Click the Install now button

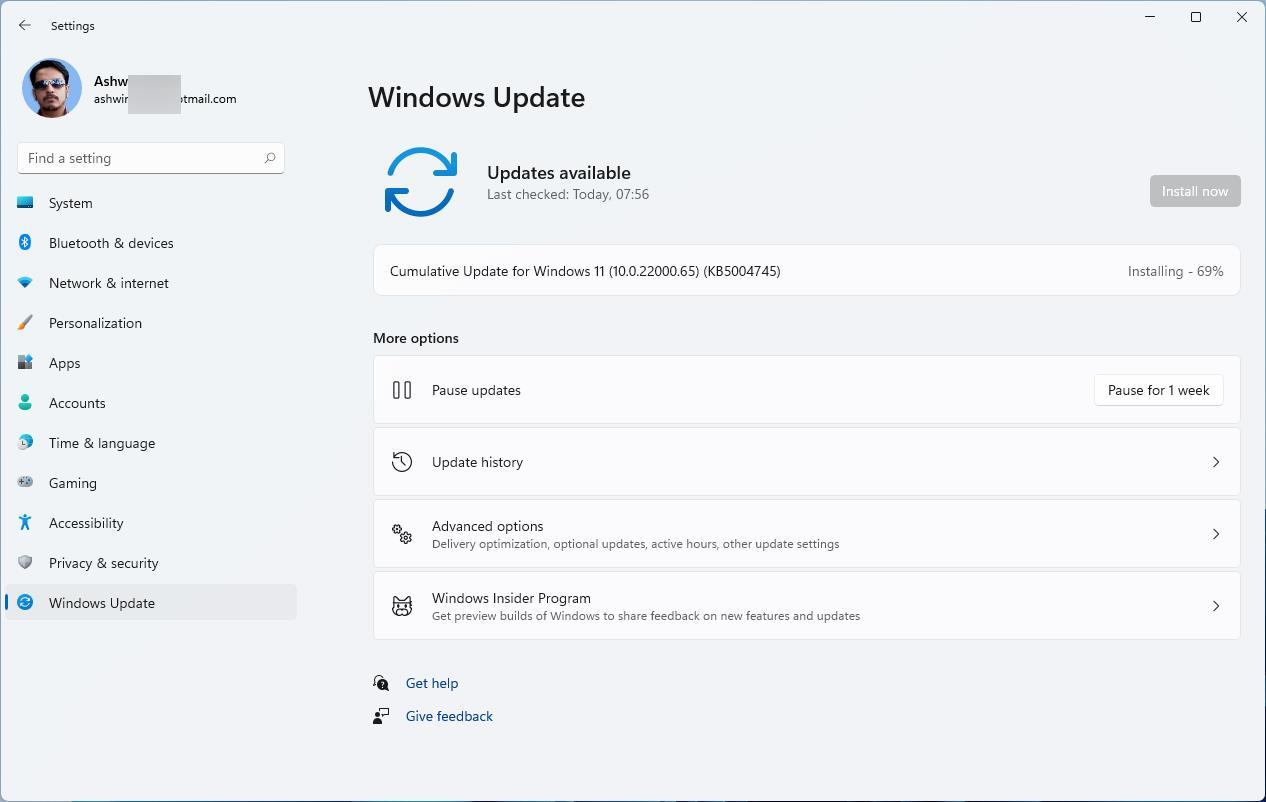click(1195, 191)
